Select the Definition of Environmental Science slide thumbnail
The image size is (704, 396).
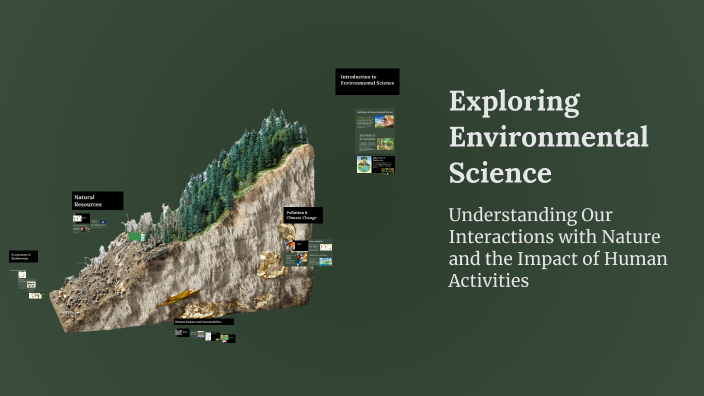[375, 119]
